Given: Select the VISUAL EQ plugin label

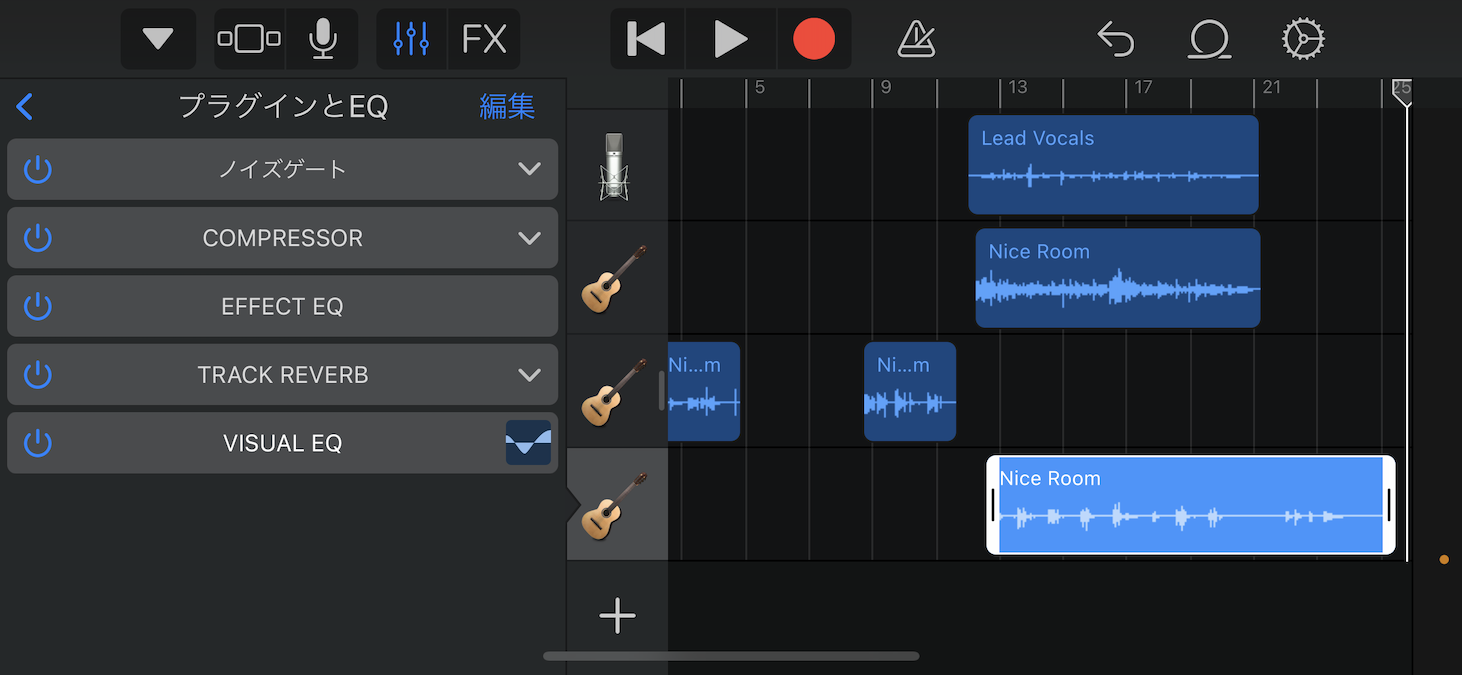Looking at the screenshot, I should [x=282, y=443].
